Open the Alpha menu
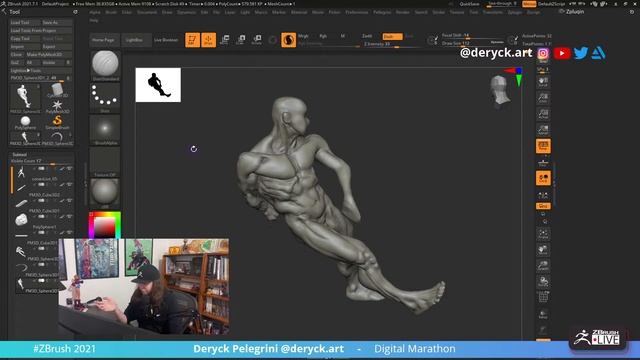 [95, 12]
